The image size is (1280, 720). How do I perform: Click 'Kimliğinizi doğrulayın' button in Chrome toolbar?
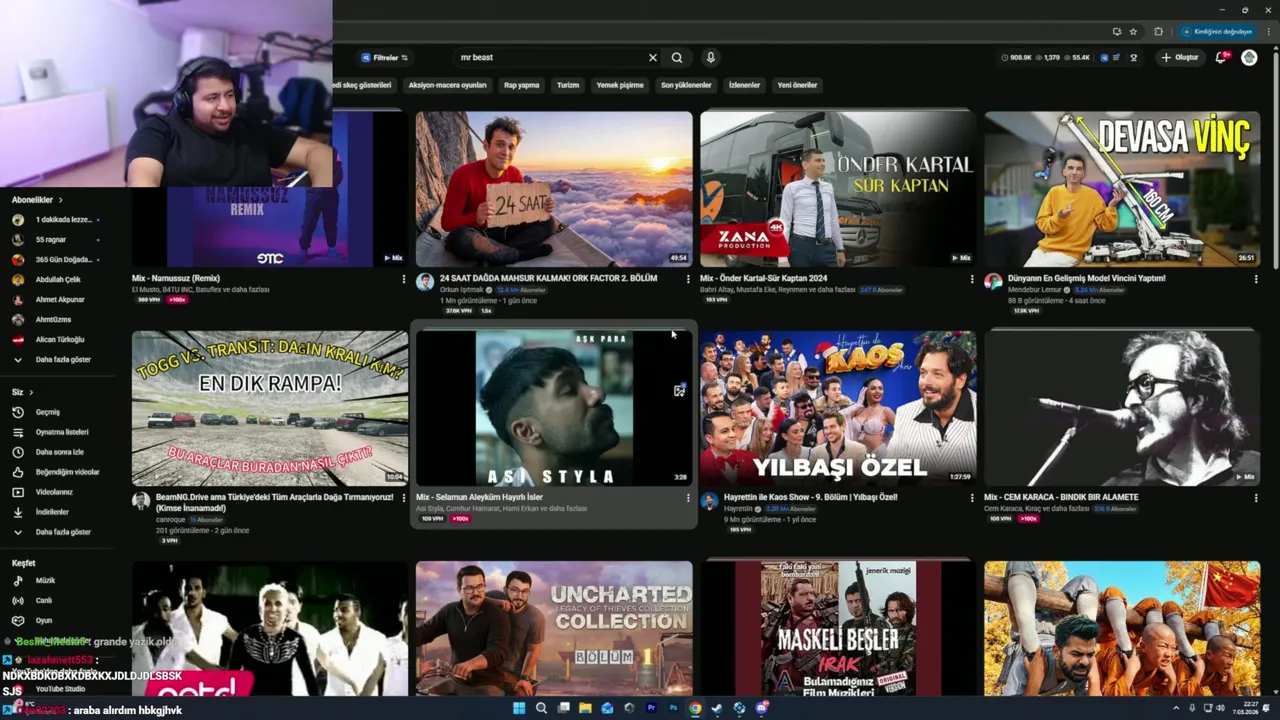(1216, 31)
